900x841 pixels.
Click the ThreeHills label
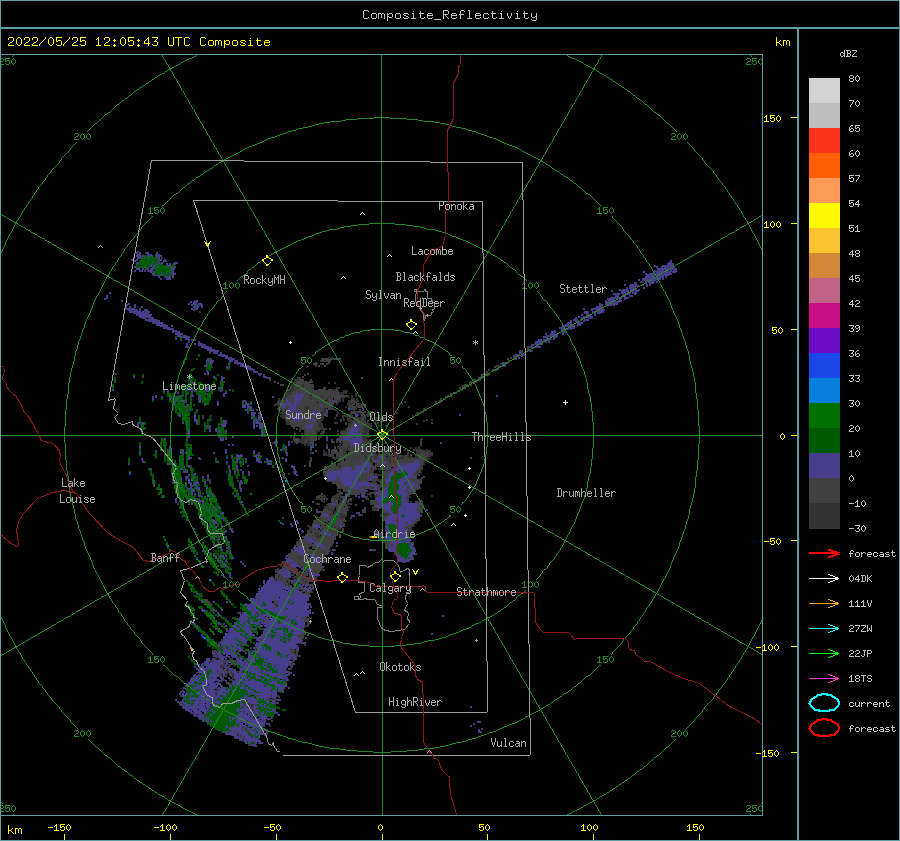[501, 437]
